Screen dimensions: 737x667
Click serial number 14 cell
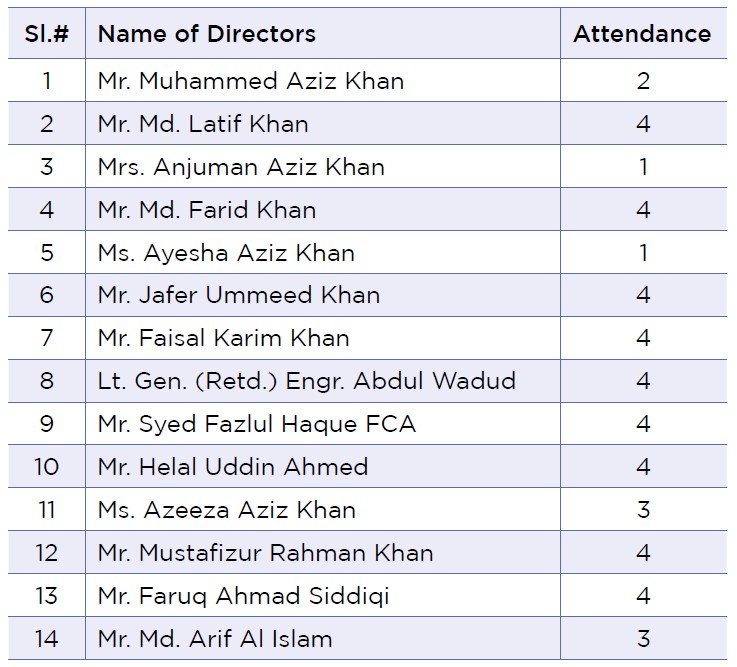47,639
